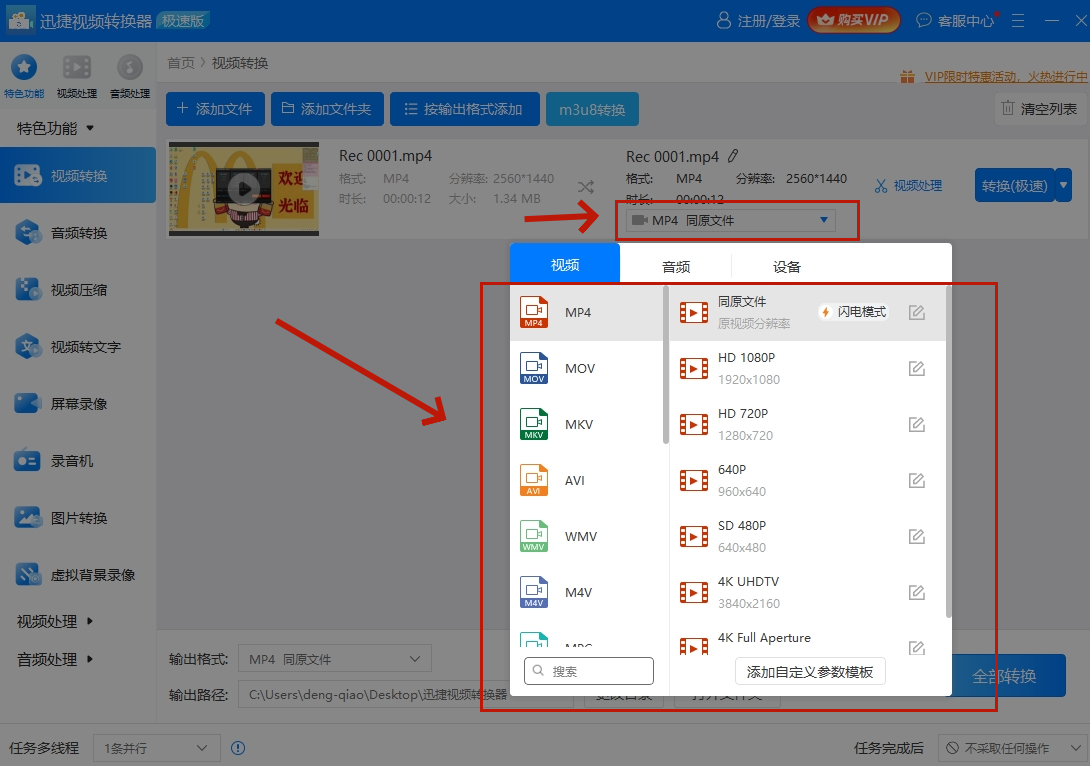The width and height of the screenshot is (1090, 766).
Task: Click 清空列表 to clear the list
Action: (x=1039, y=108)
